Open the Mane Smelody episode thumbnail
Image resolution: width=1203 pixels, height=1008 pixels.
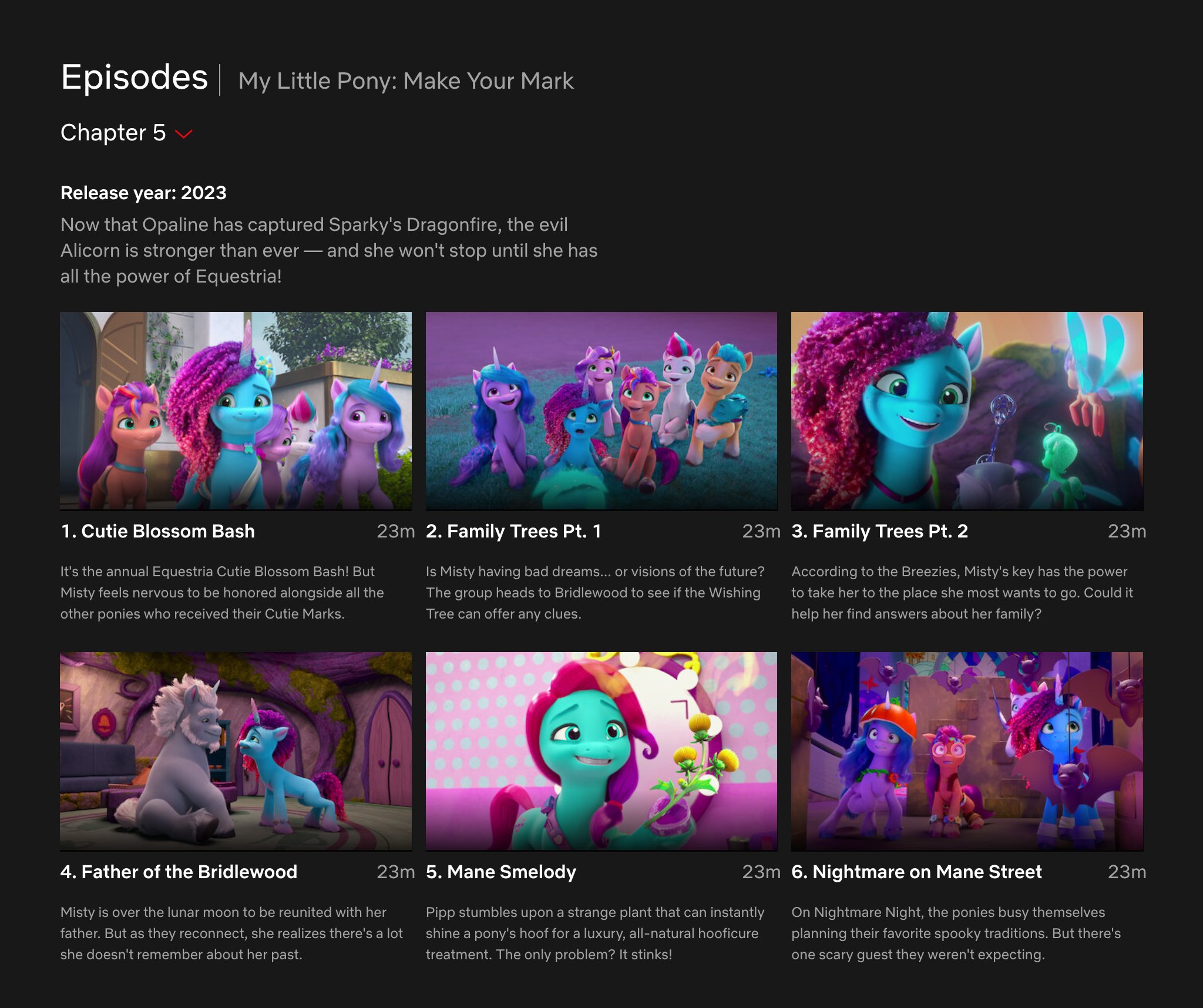pos(601,751)
